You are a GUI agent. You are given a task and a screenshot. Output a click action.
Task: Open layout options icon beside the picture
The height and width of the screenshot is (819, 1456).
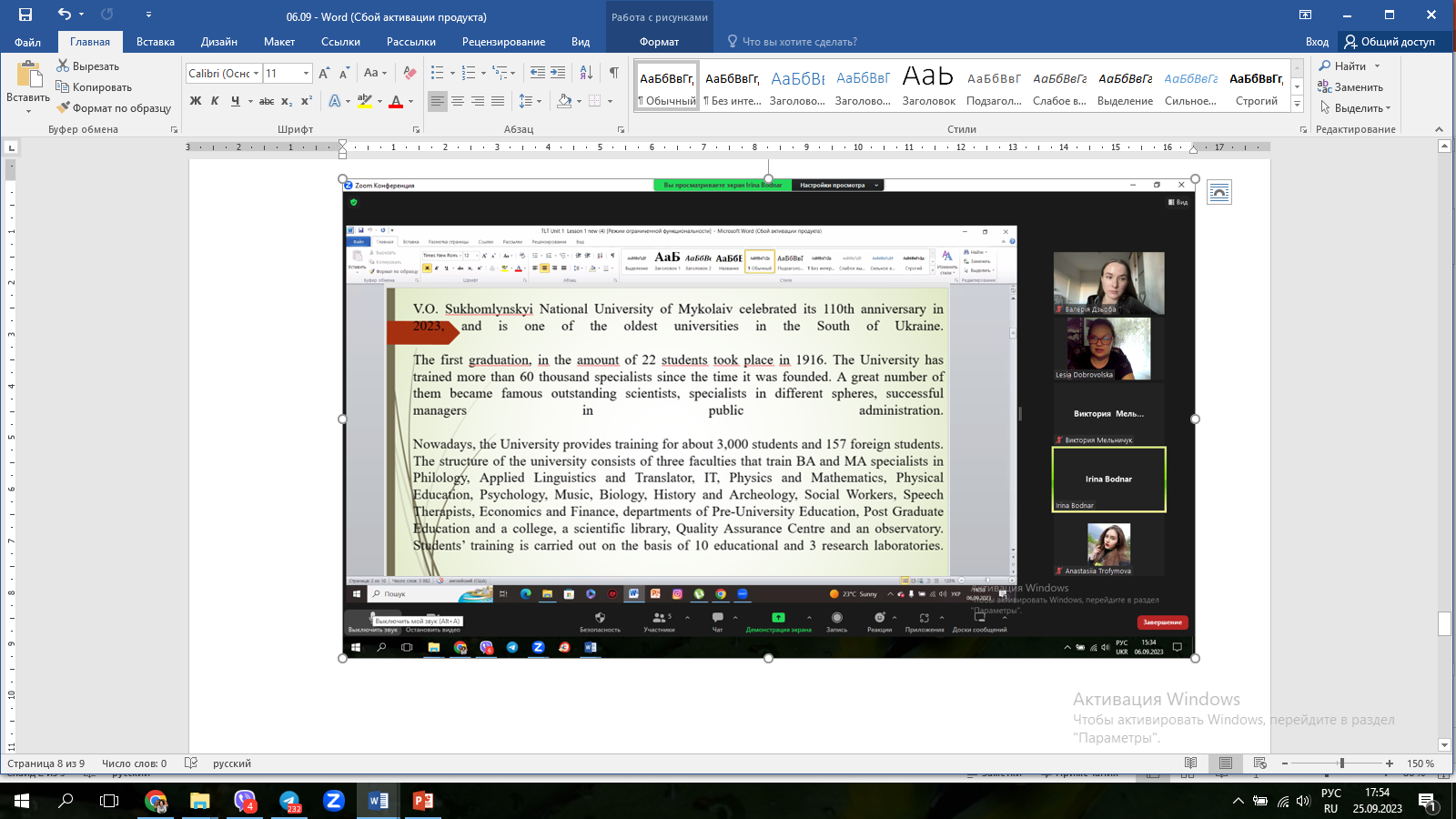pos(1219,192)
